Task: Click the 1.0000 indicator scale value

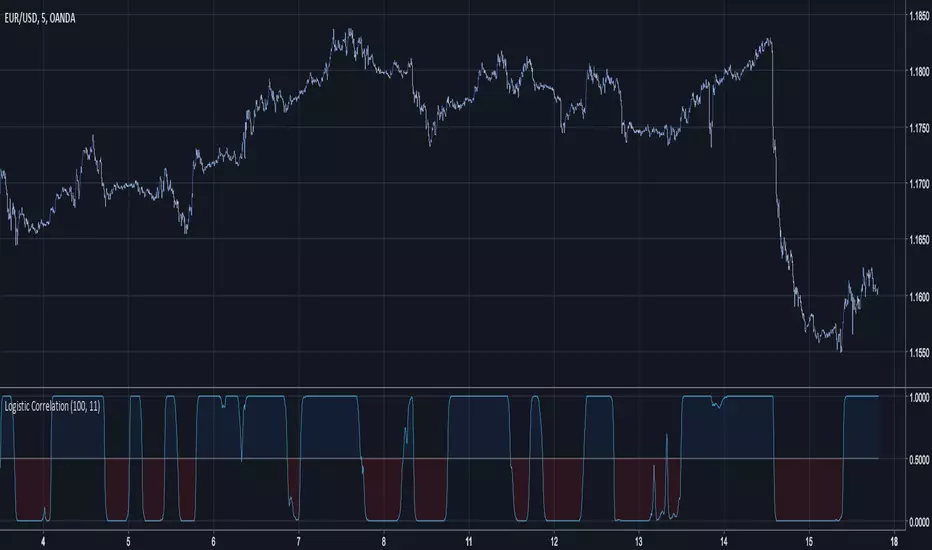Action: pyautogui.click(x=919, y=397)
